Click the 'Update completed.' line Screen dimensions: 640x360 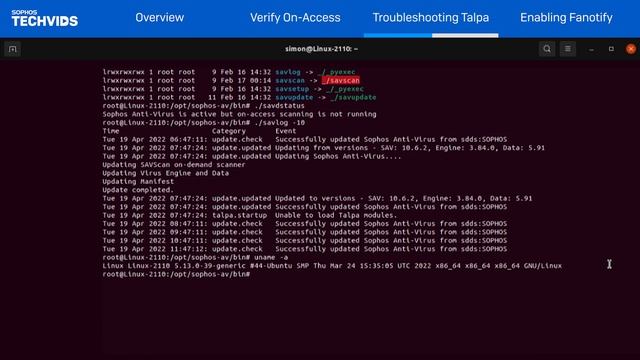[x=138, y=190]
